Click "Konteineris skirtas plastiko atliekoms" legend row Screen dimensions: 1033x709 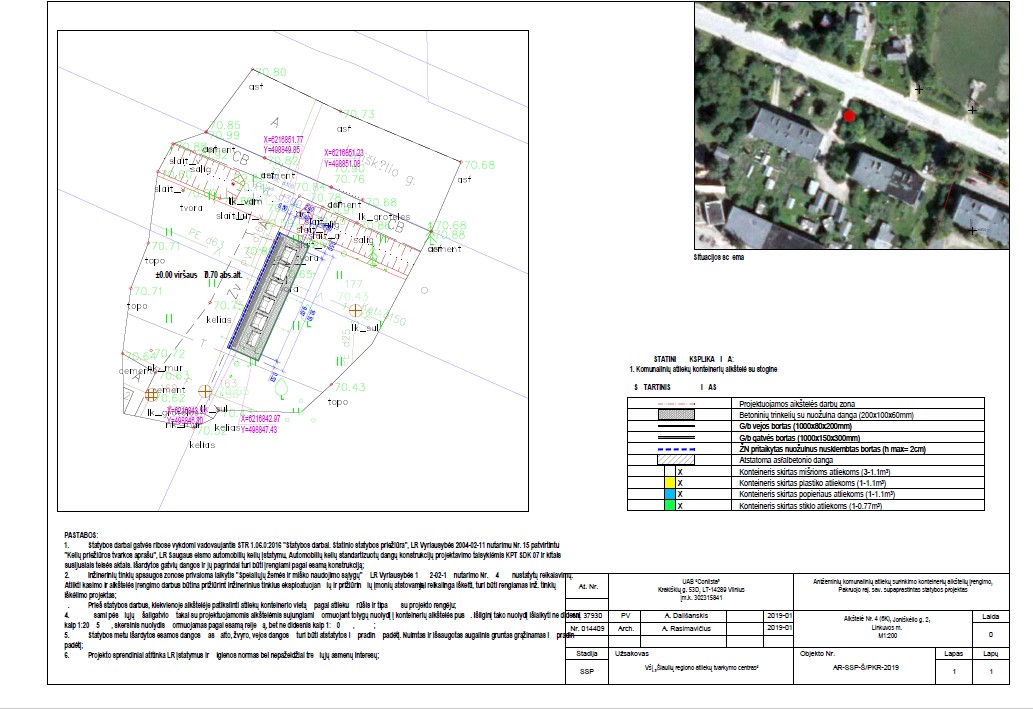click(806, 483)
